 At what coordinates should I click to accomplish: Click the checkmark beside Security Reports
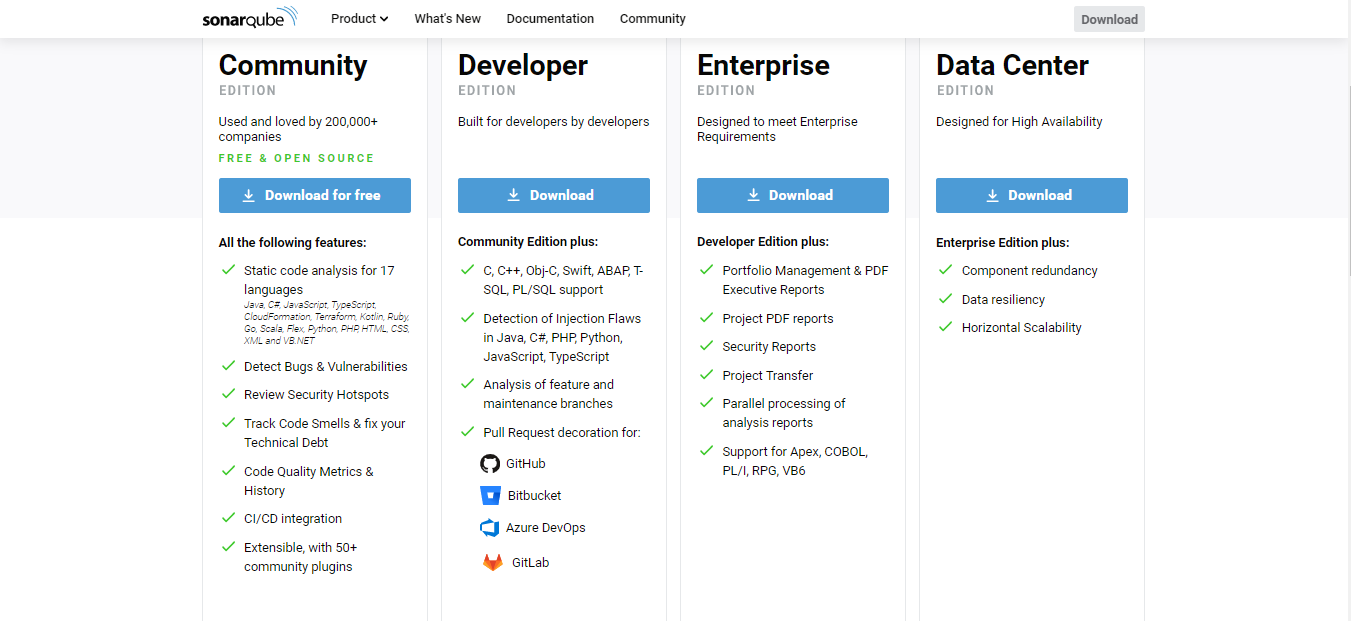[706, 346]
